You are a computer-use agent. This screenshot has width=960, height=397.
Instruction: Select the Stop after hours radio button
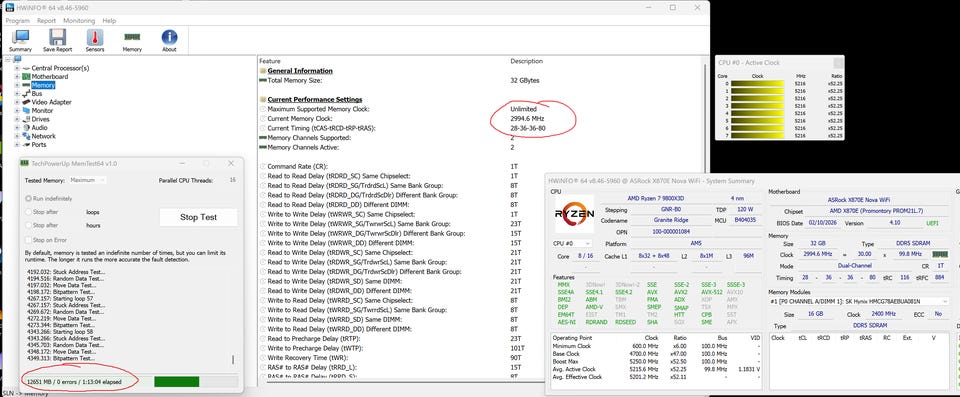[28, 225]
